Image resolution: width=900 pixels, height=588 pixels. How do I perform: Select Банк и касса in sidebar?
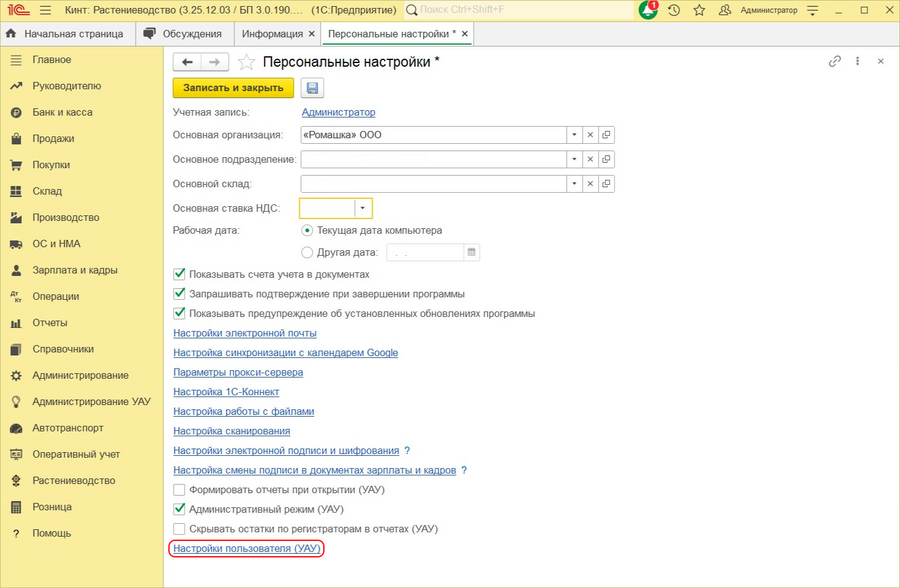coord(60,112)
